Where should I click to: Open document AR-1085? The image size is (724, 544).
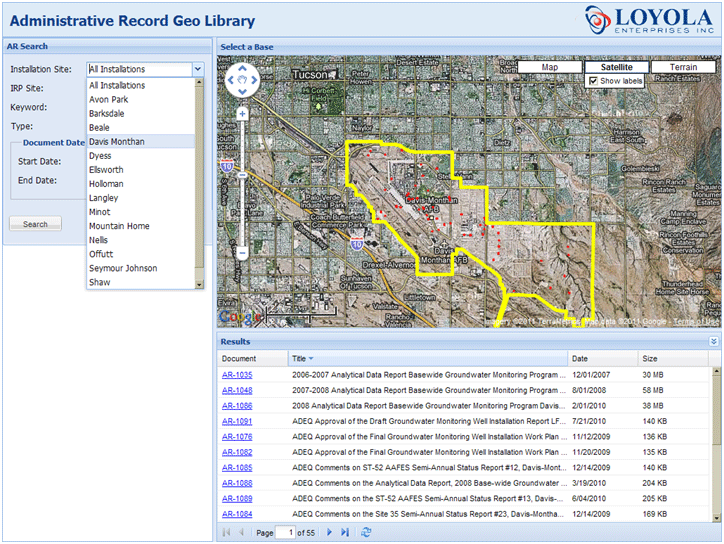pyautogui.click(x=237, y=468)
